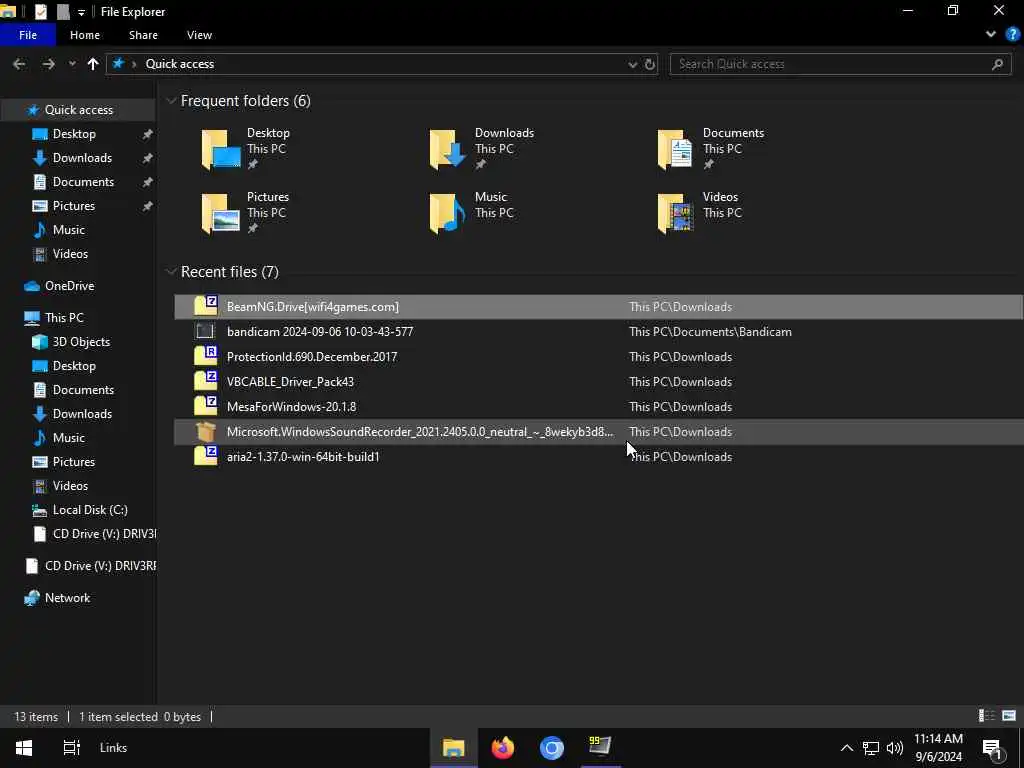Select pinned Documents under Quick access

(83, 182)
